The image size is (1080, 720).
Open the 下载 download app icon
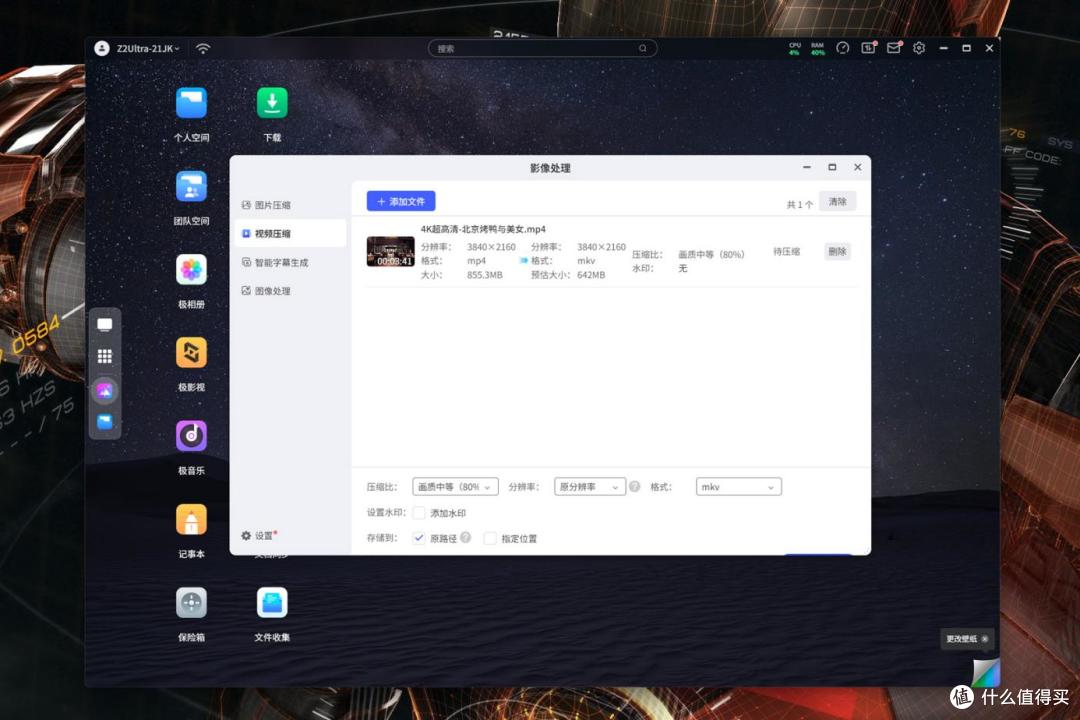(272, 104)
